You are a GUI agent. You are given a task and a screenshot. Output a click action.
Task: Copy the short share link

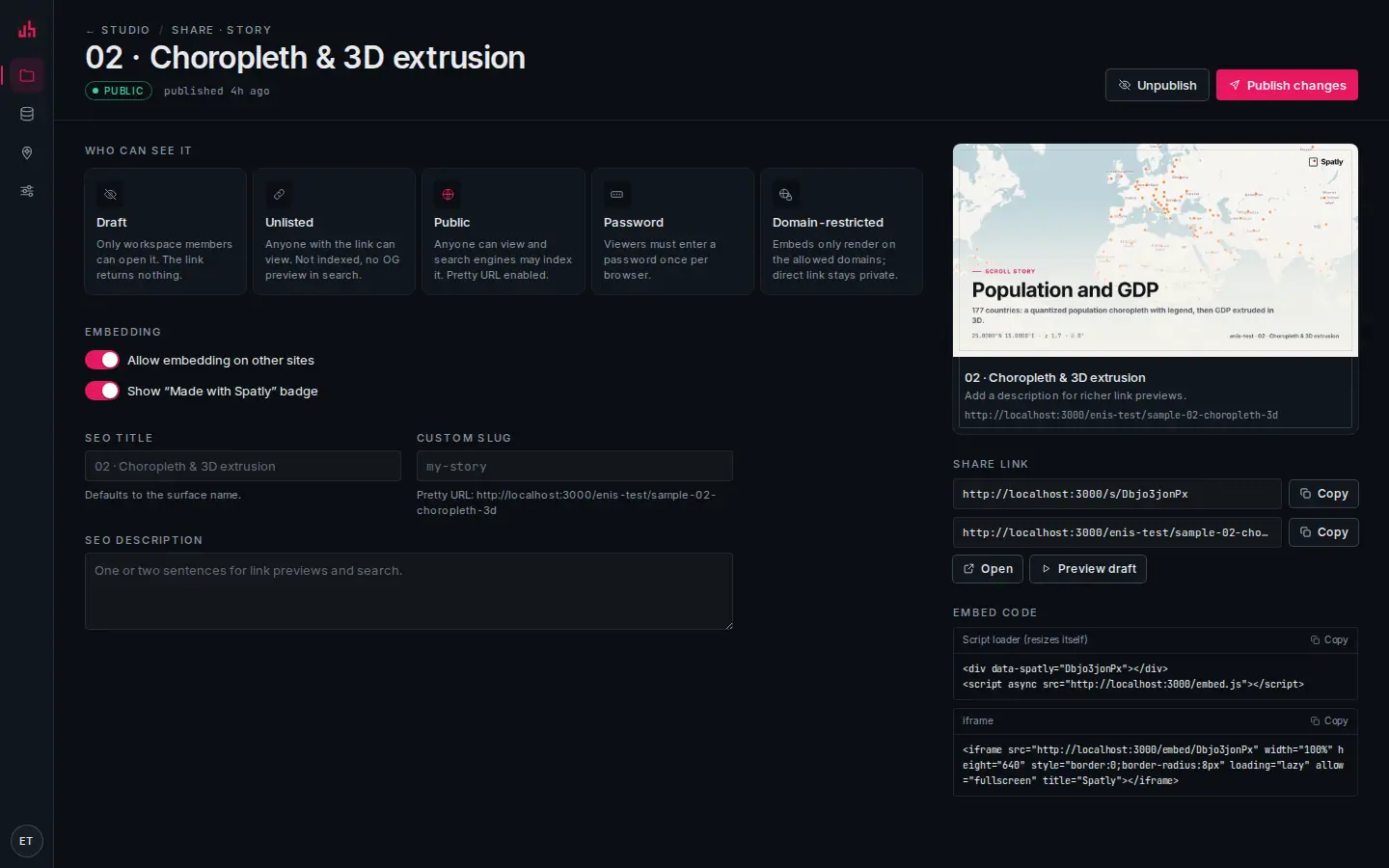point(1323,494)
